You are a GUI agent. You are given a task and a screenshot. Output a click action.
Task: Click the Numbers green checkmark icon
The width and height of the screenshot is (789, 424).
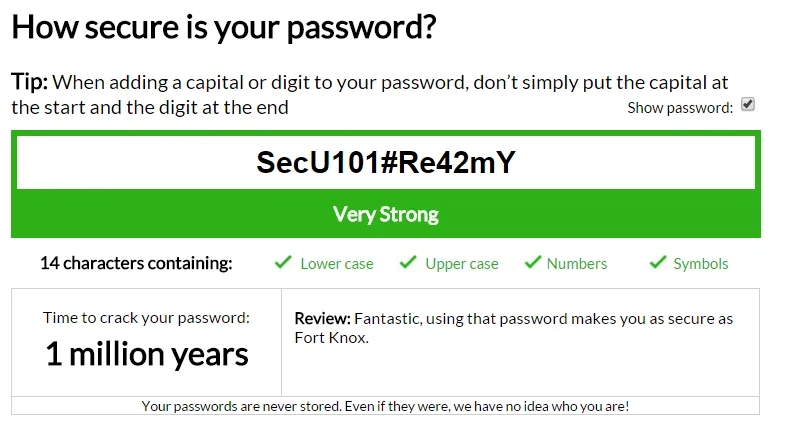(529, 263)
